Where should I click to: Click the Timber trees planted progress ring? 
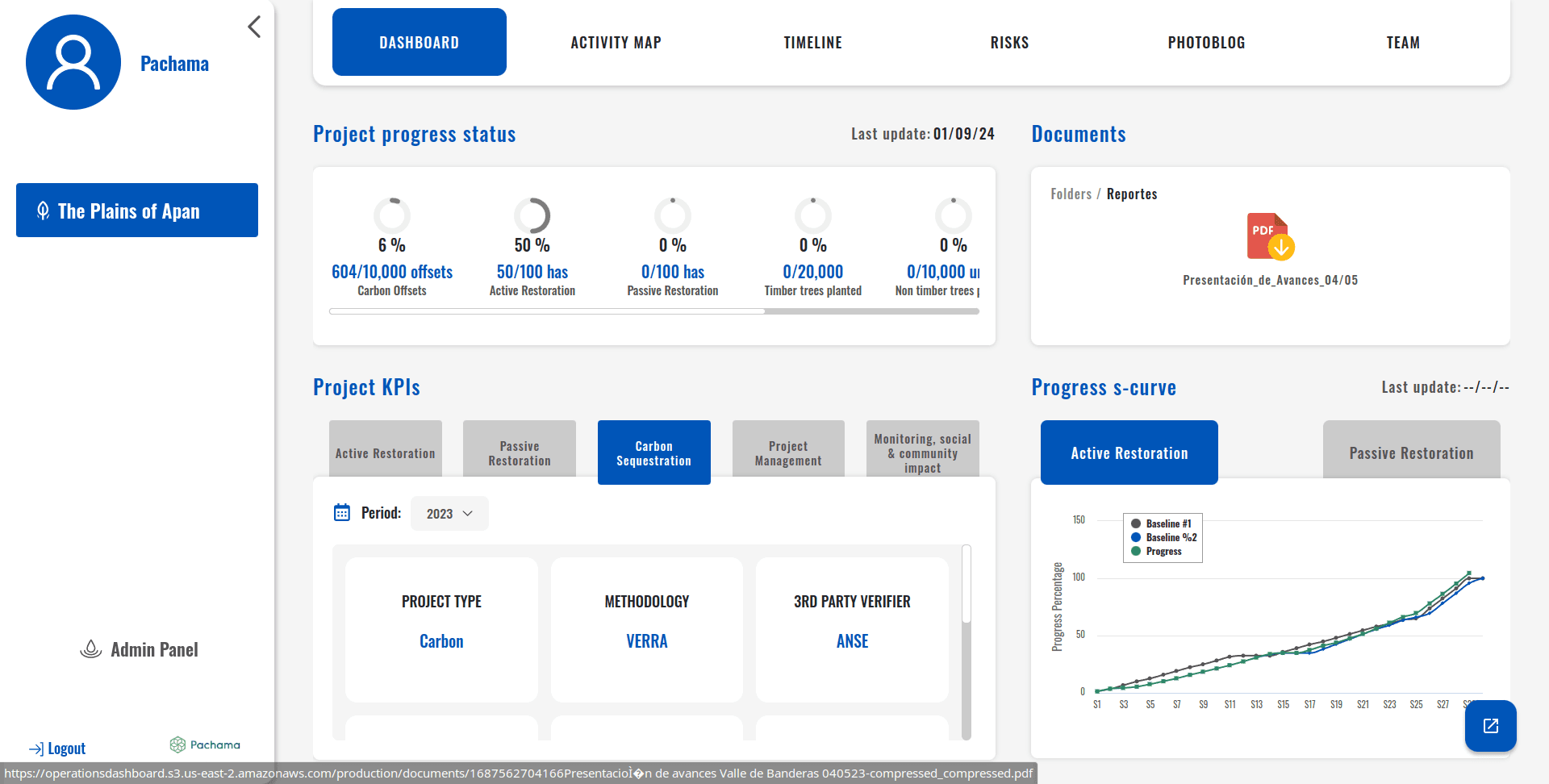813,215
